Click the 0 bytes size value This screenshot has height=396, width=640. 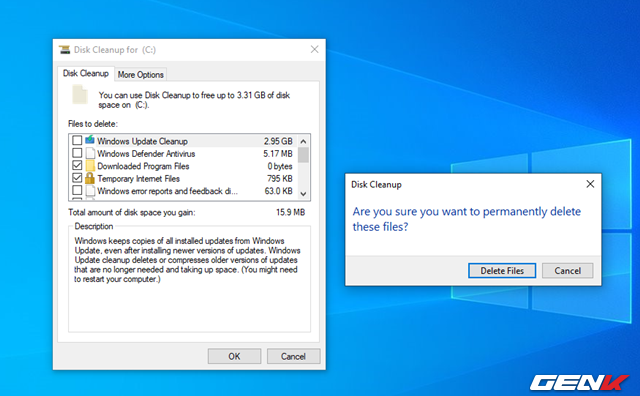(x=280, y=166)
